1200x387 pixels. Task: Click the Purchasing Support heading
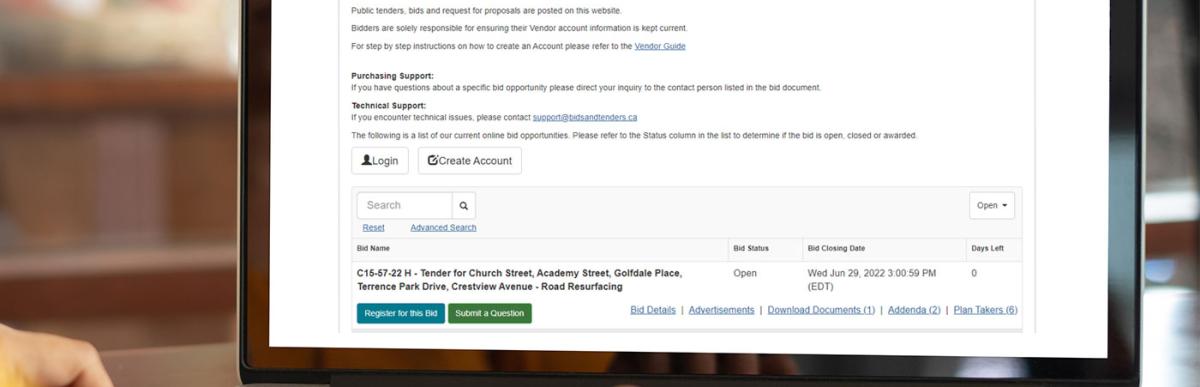(x=392, y=76)
